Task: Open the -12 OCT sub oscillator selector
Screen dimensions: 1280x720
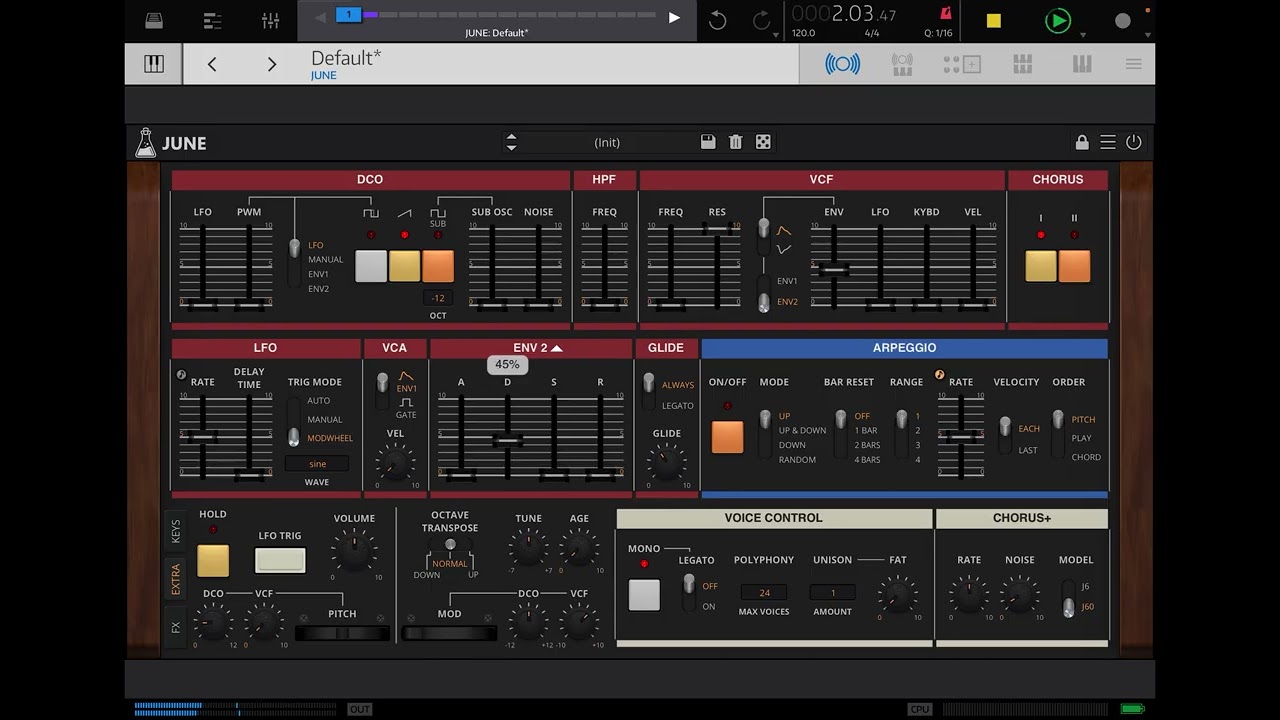Action: [x=438, y=298]
